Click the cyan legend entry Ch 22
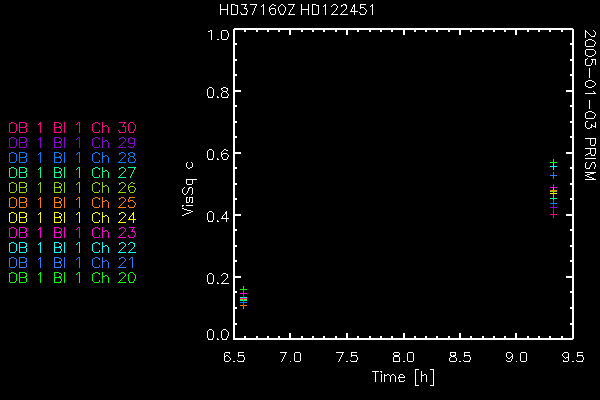Screen dimensions: 600x400 [x=72, y=248]
